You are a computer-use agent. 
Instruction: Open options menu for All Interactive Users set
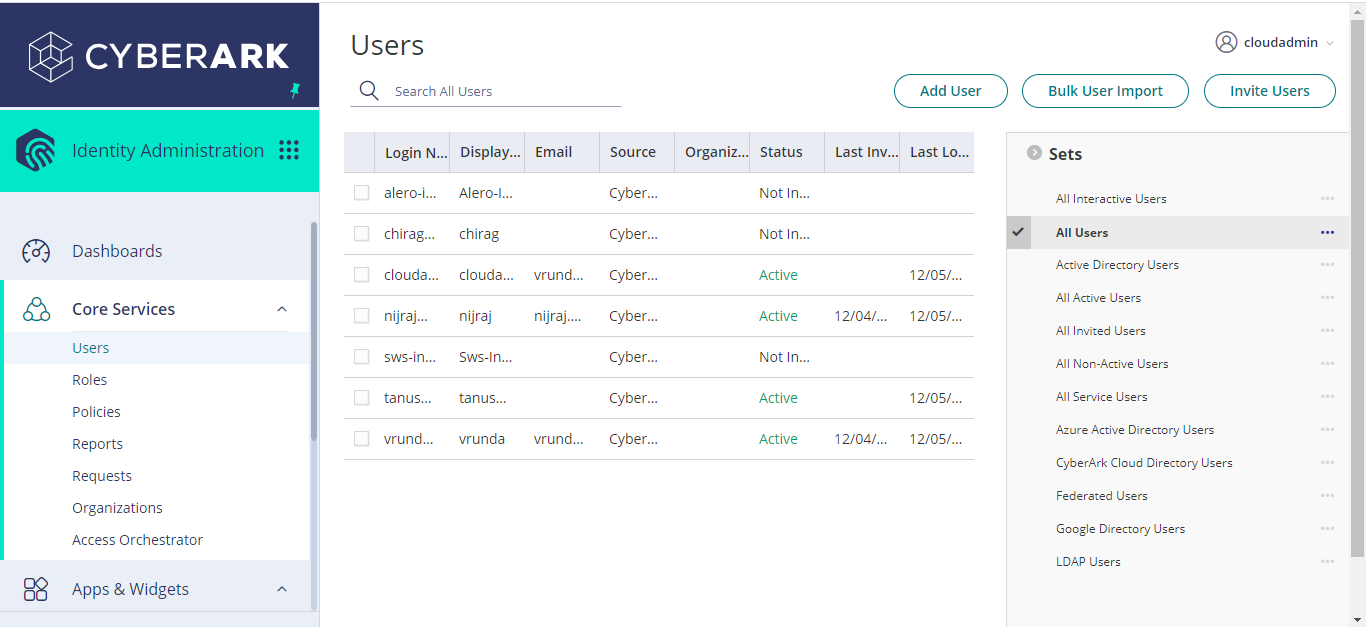[1327, 199]
